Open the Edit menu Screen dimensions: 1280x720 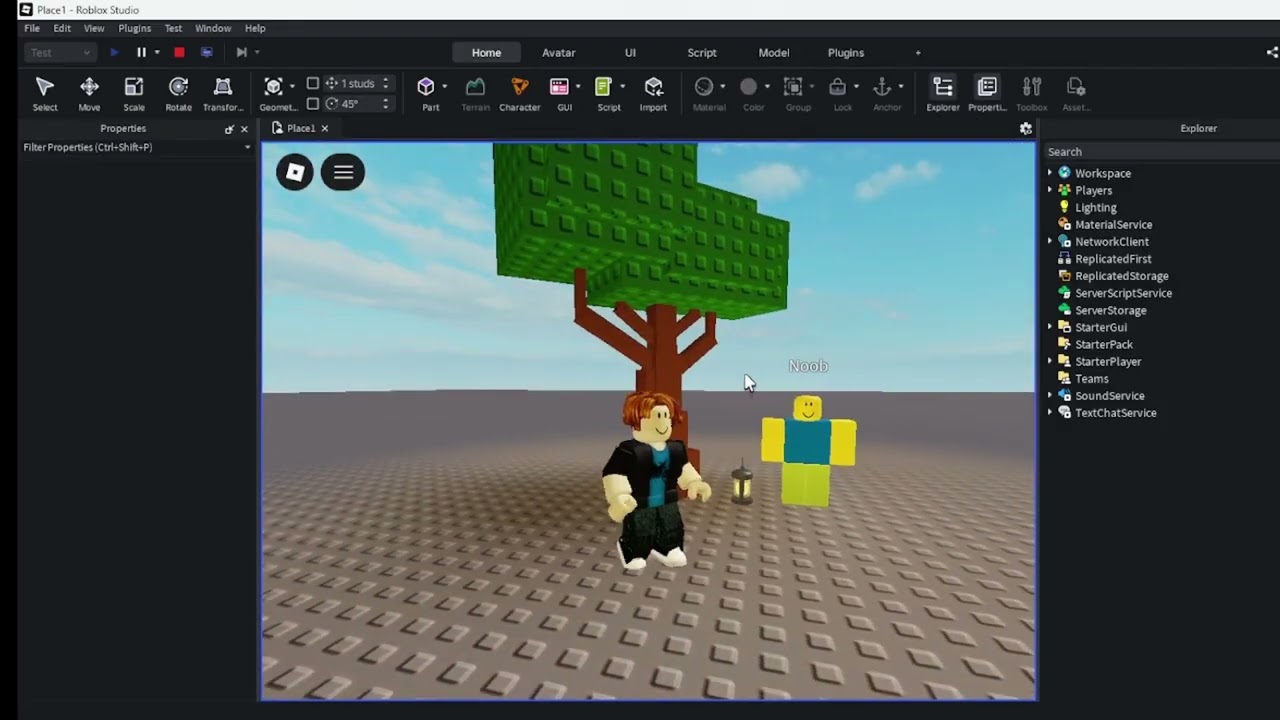tap(62, 28)
